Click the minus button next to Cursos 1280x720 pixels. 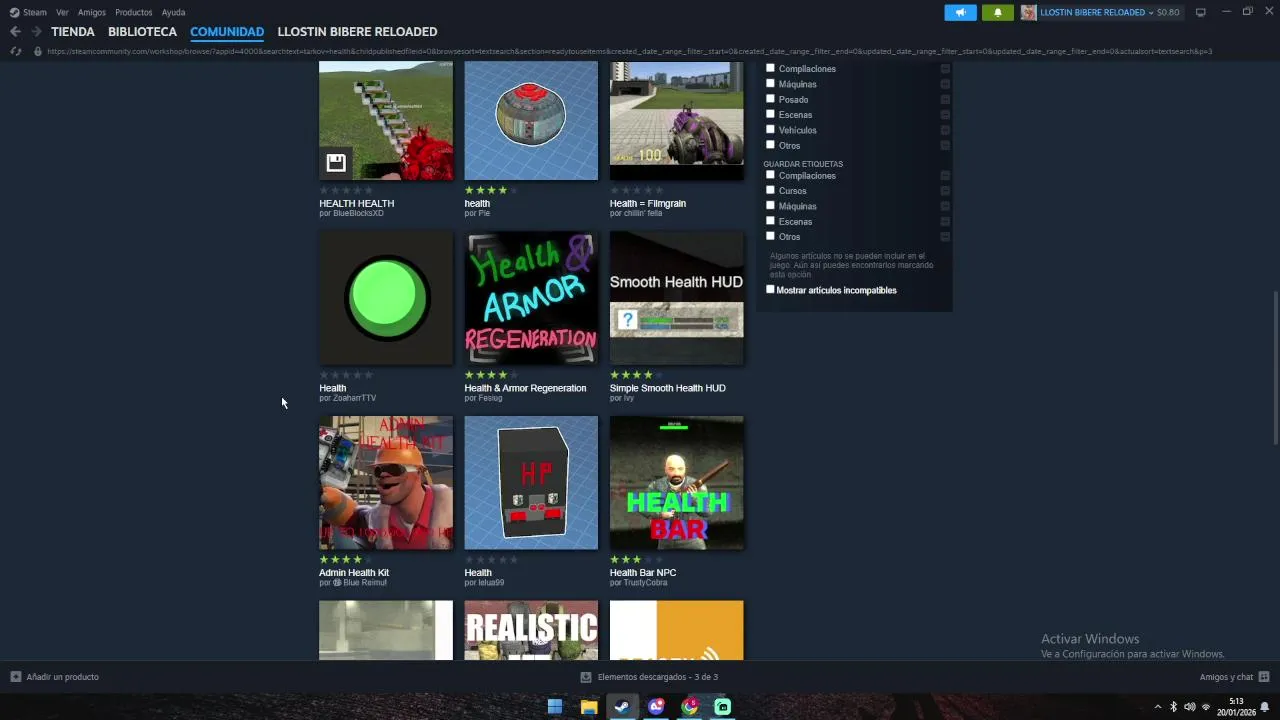(945, 191)
